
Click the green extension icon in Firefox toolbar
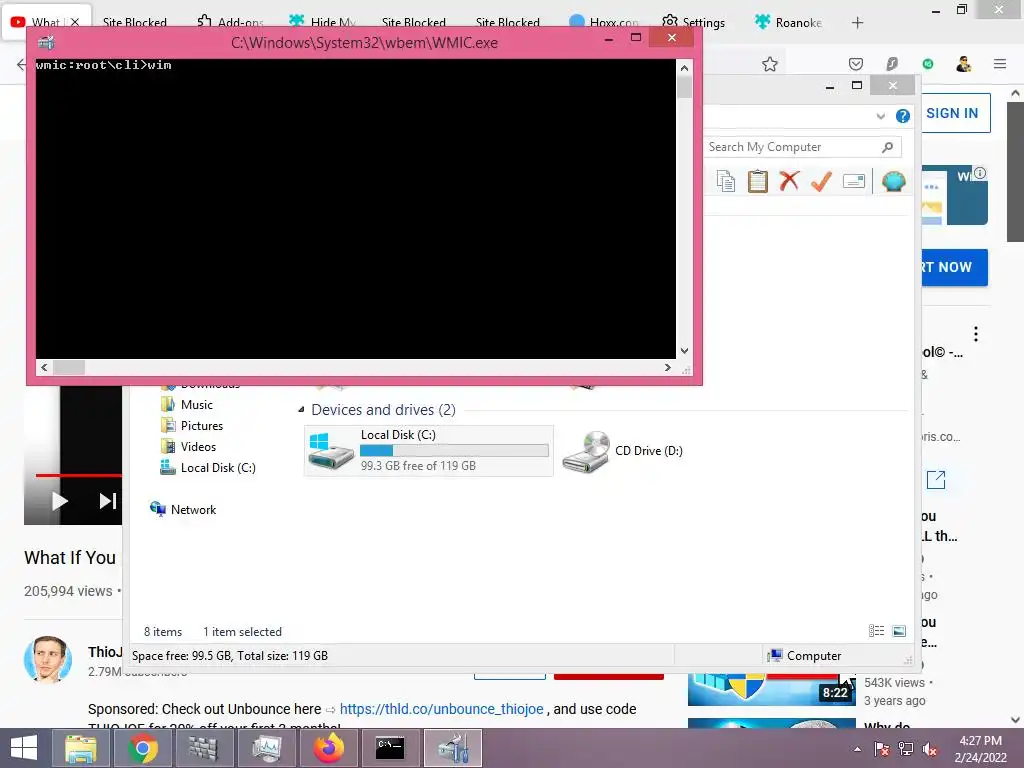pyautogui.click(x=927, y=64)
